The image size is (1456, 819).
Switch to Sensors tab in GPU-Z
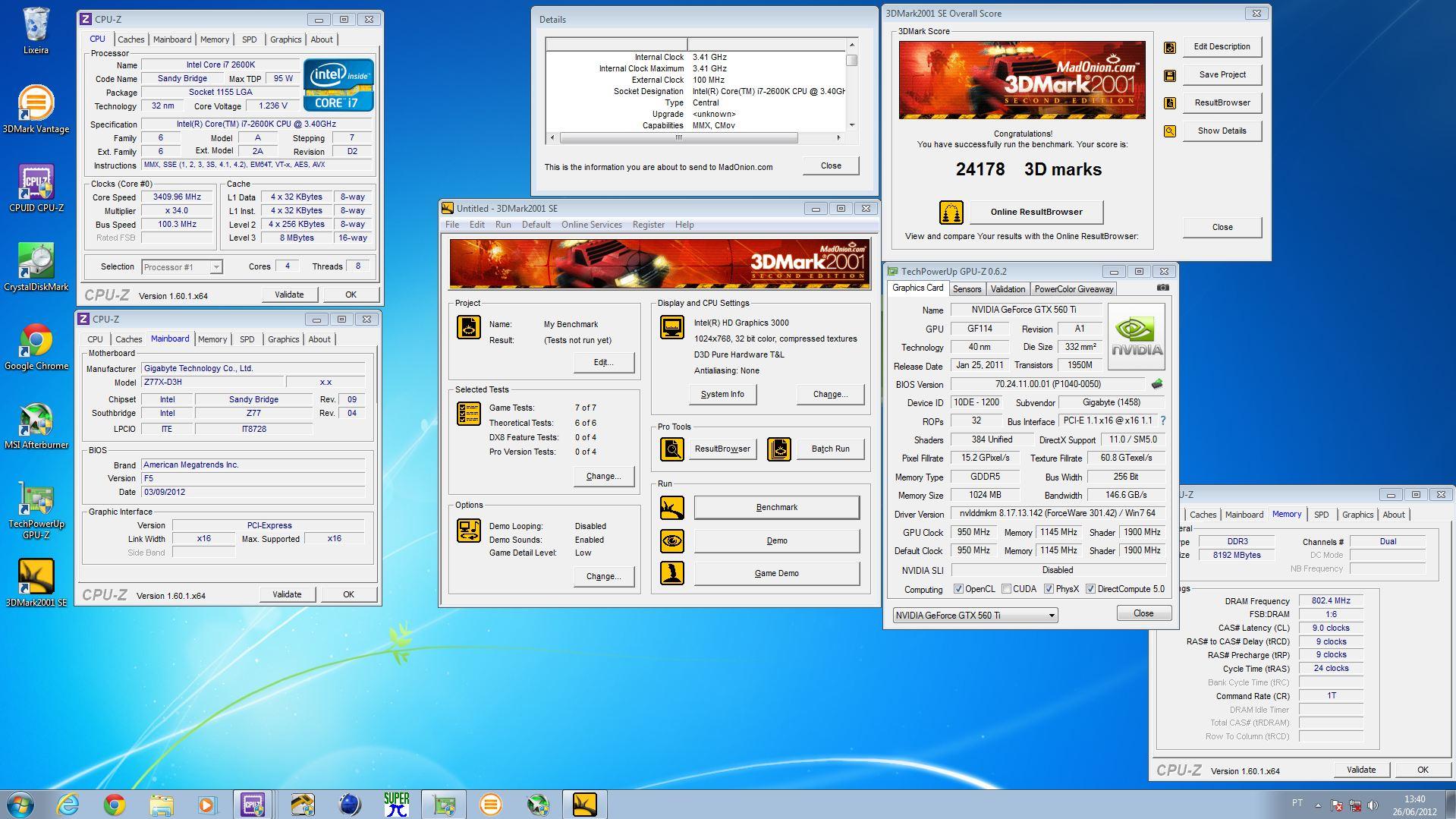967,289
